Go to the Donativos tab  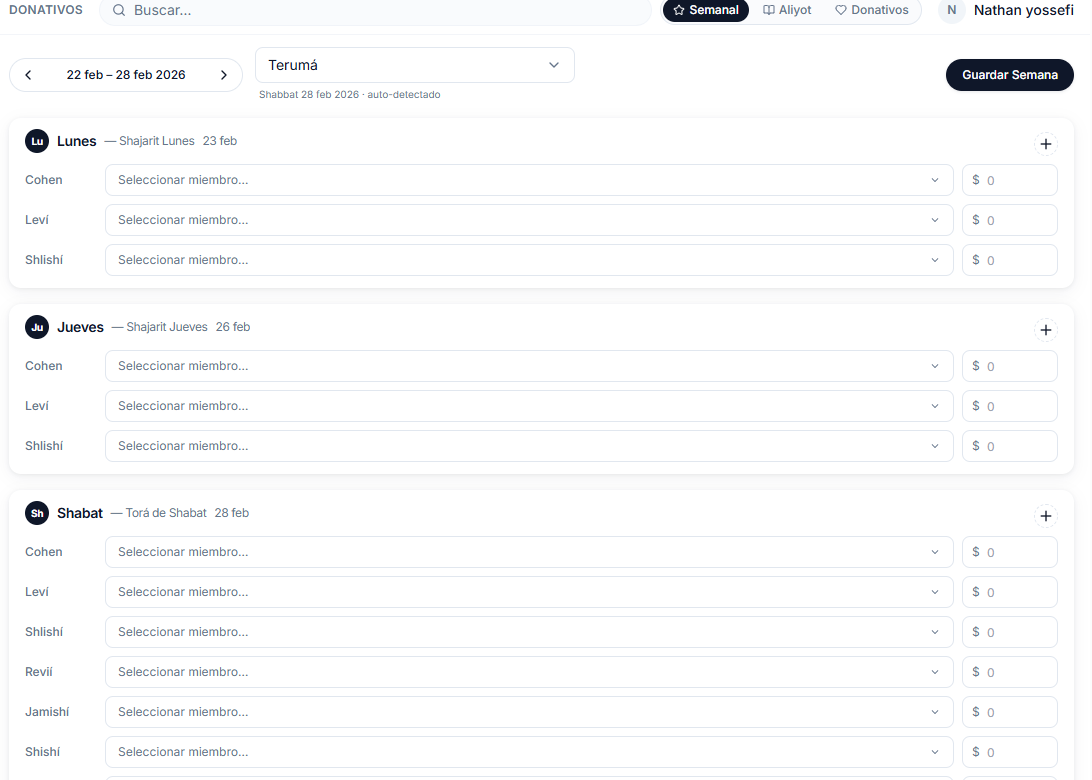[872, 10]
